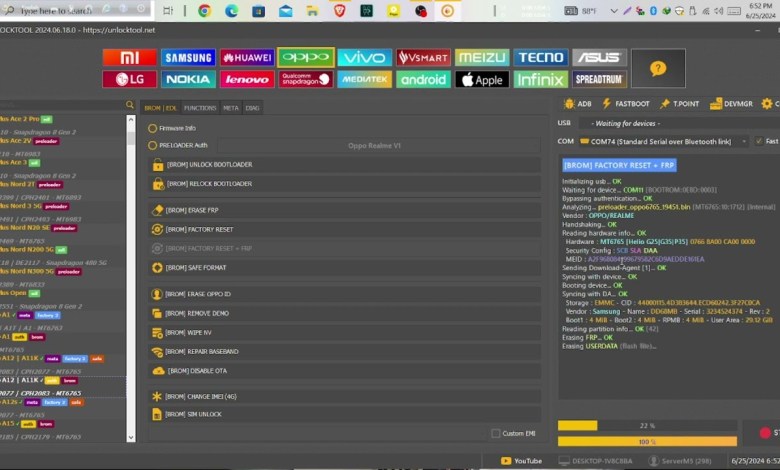Toggle the Custom EMI checkbox
Image resolution: width=780 pixels, height=470 pixels.
pyautogui.click(x=495, y=433)
